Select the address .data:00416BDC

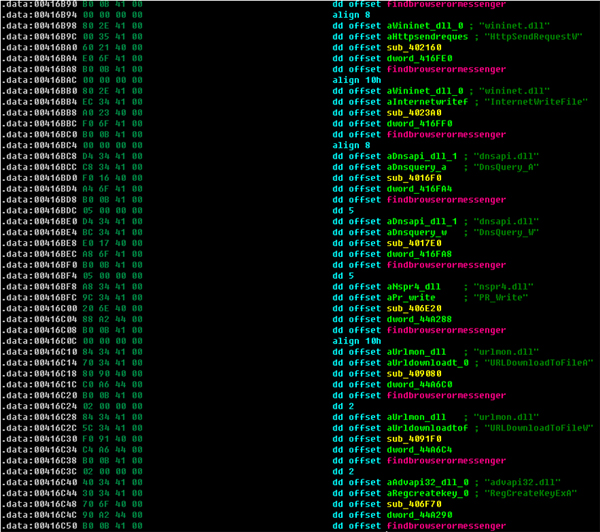tap(39, 211)
